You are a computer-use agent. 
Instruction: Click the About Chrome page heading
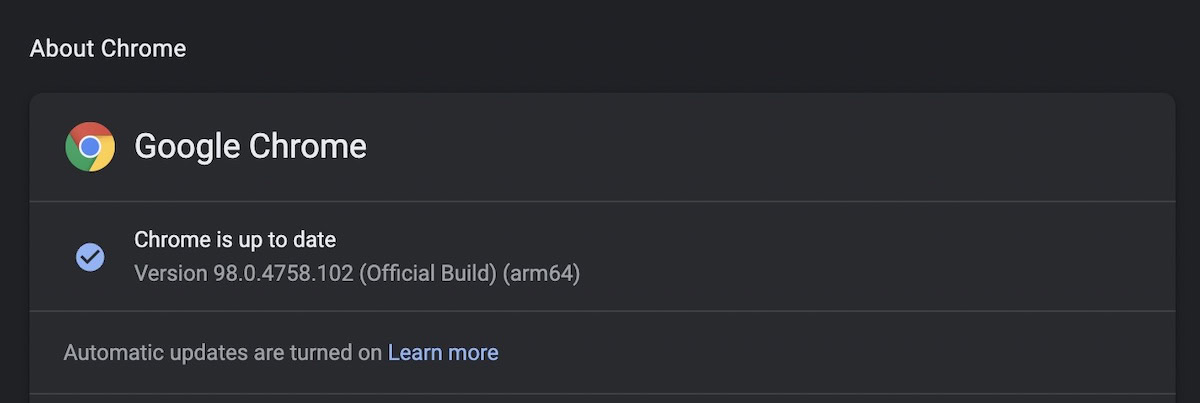point(108,48)
